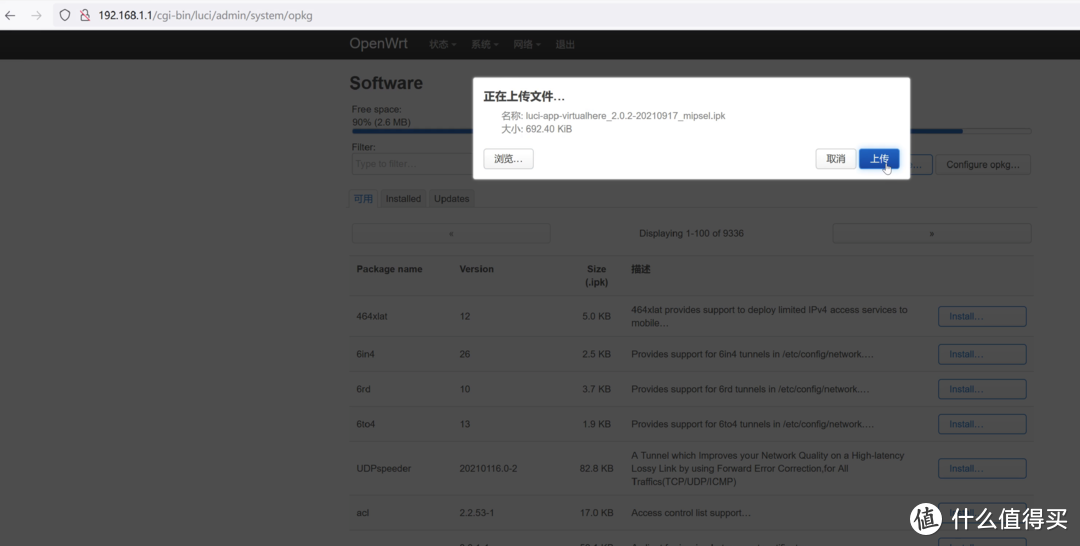This screenshot has height=546, width=1080.
Task: Go to the next package page
Action: (931, 233)
